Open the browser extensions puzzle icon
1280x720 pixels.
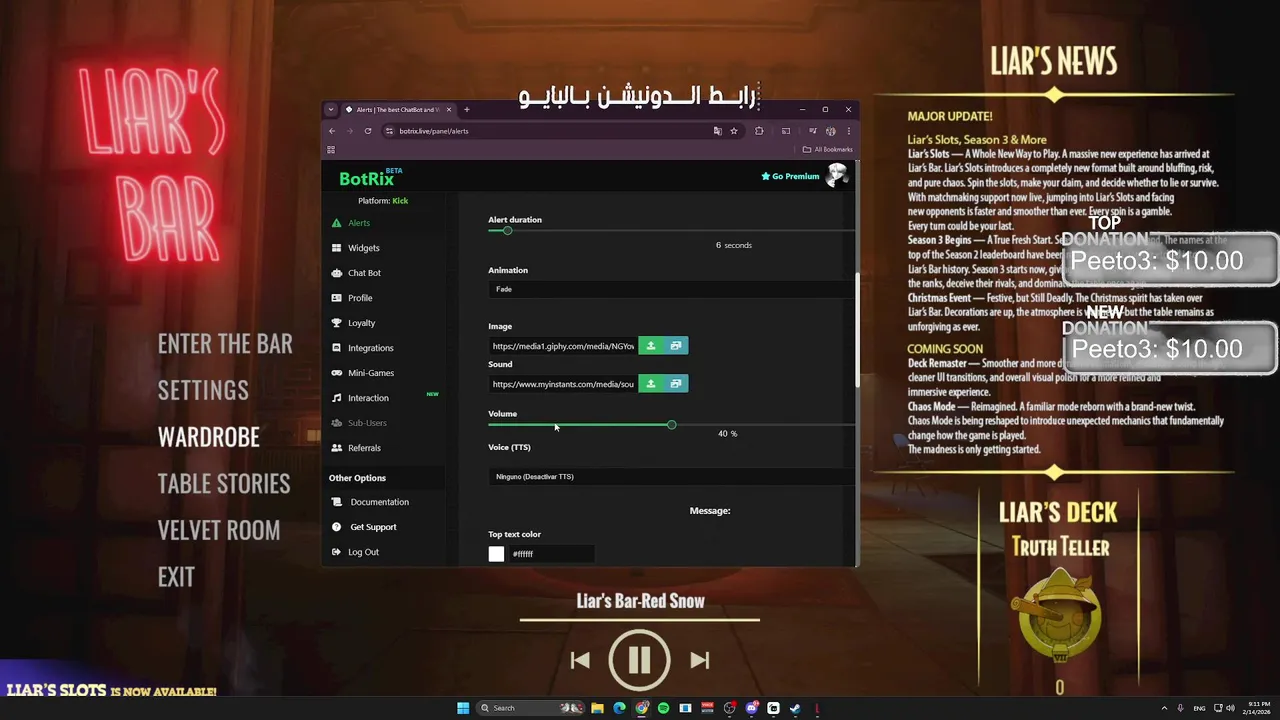click(x=759, y=131)
